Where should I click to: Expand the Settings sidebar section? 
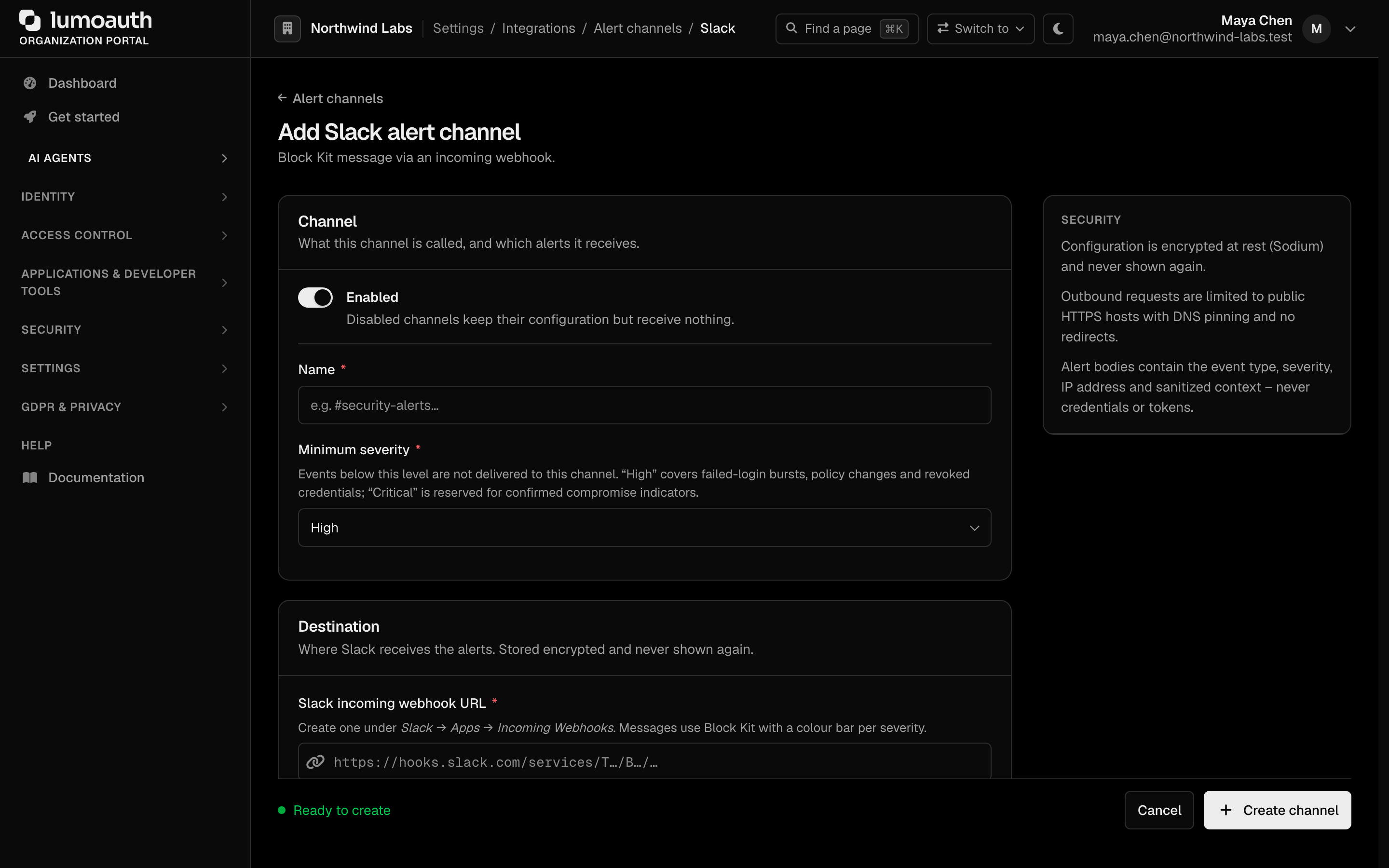124,368
